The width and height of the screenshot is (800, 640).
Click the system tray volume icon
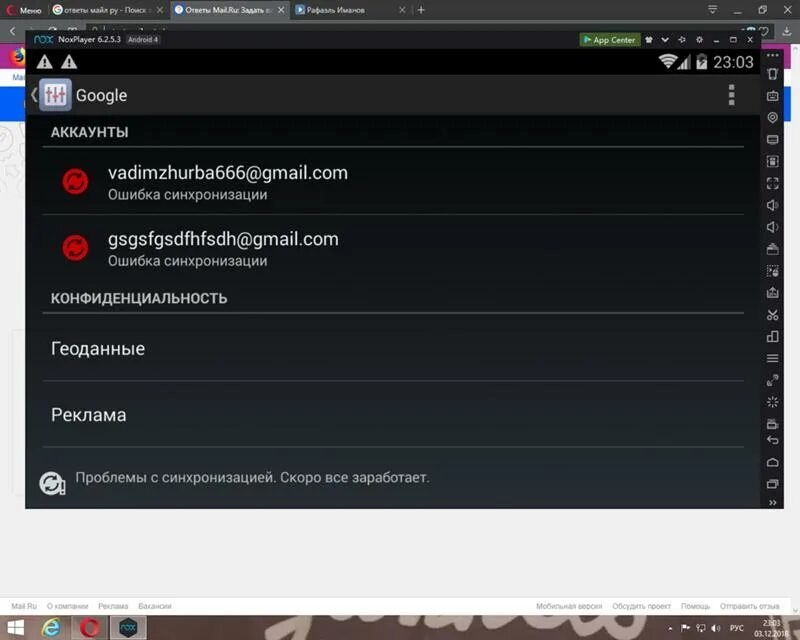716,628
